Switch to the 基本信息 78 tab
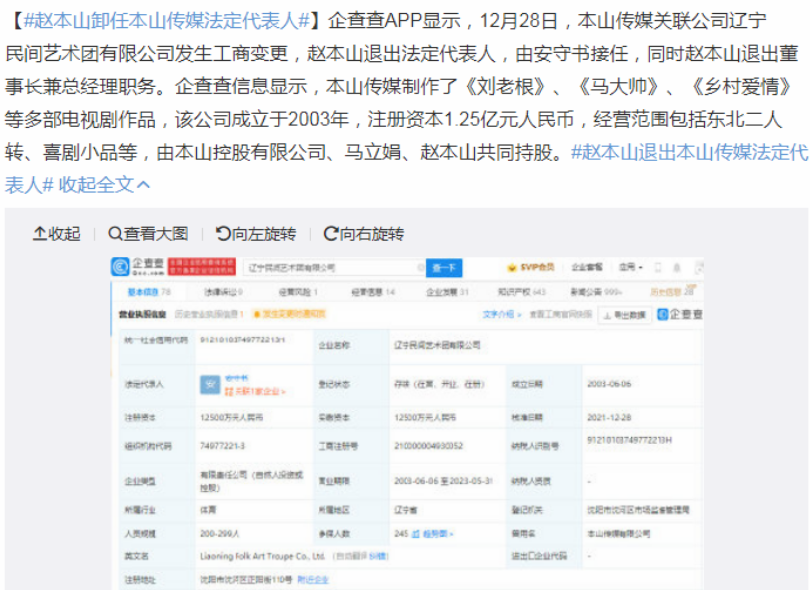 coord(149,292)
